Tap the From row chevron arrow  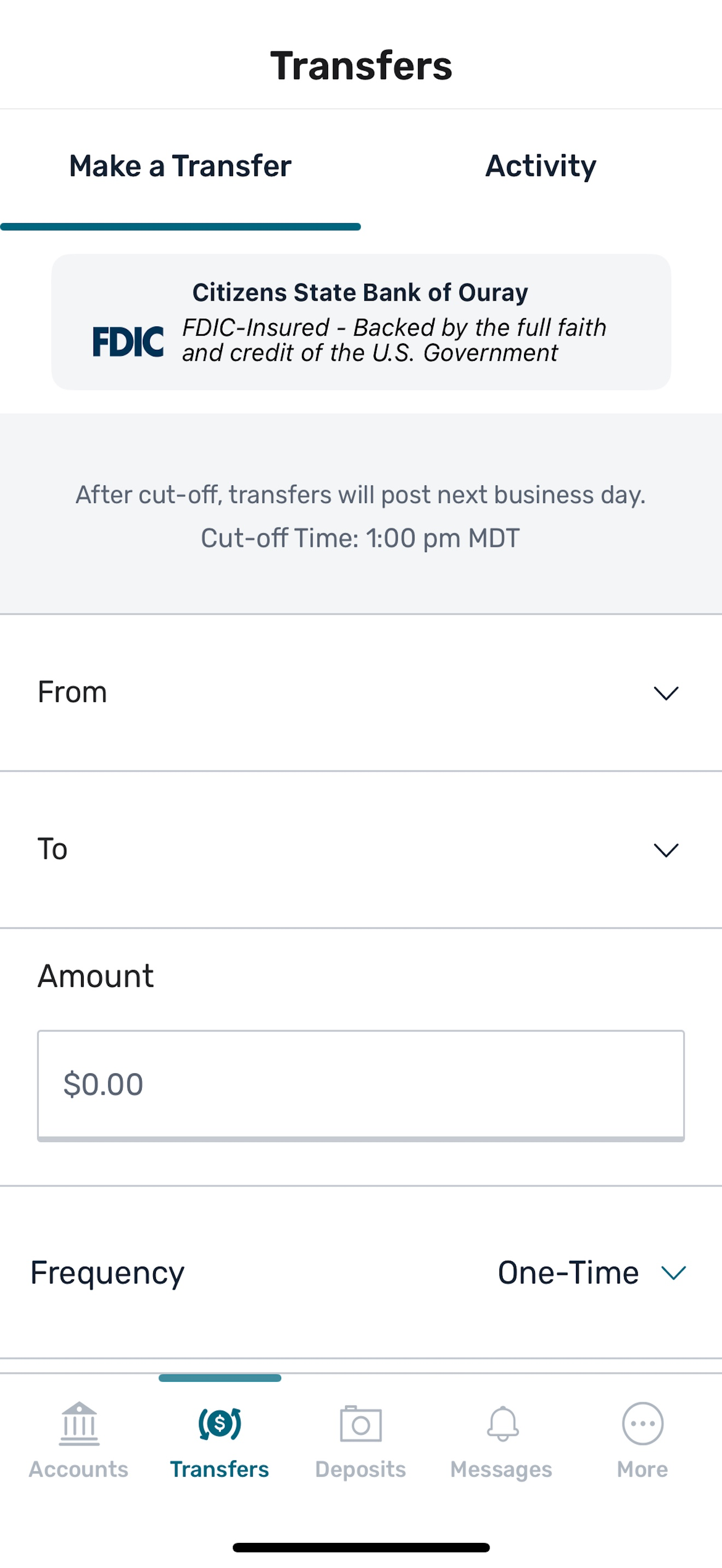click(666, 693)
